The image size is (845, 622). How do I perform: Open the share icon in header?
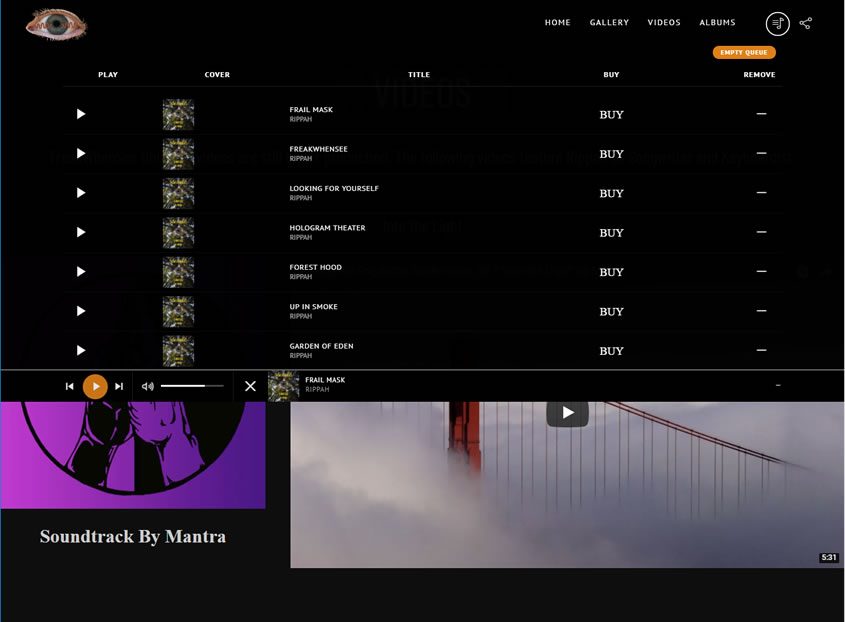point(806,23)
